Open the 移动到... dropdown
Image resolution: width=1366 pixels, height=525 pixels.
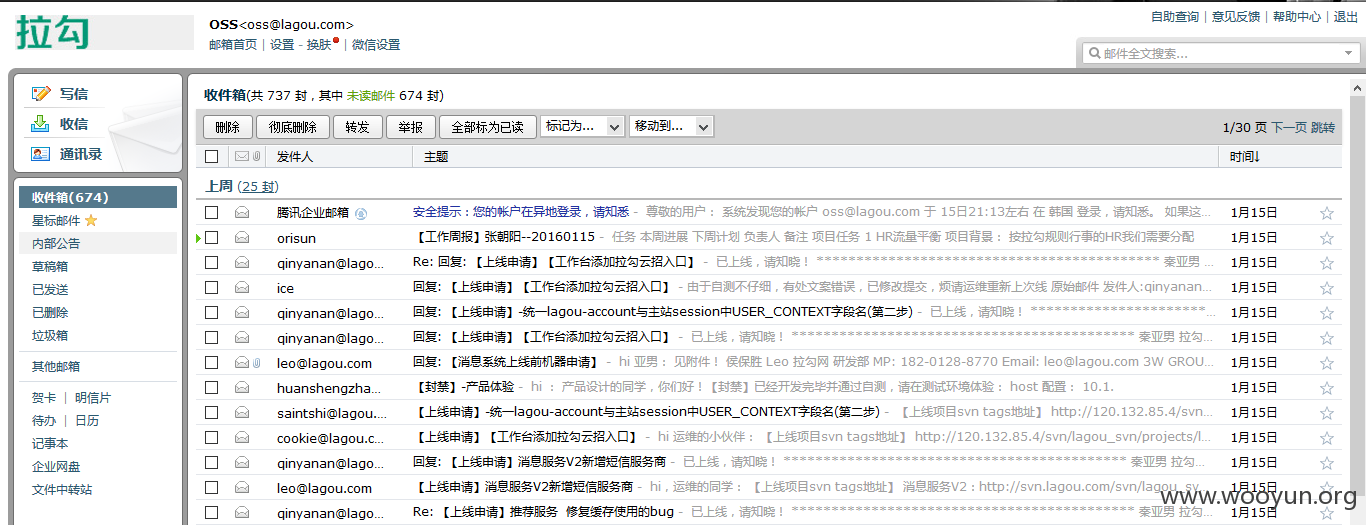671,126
